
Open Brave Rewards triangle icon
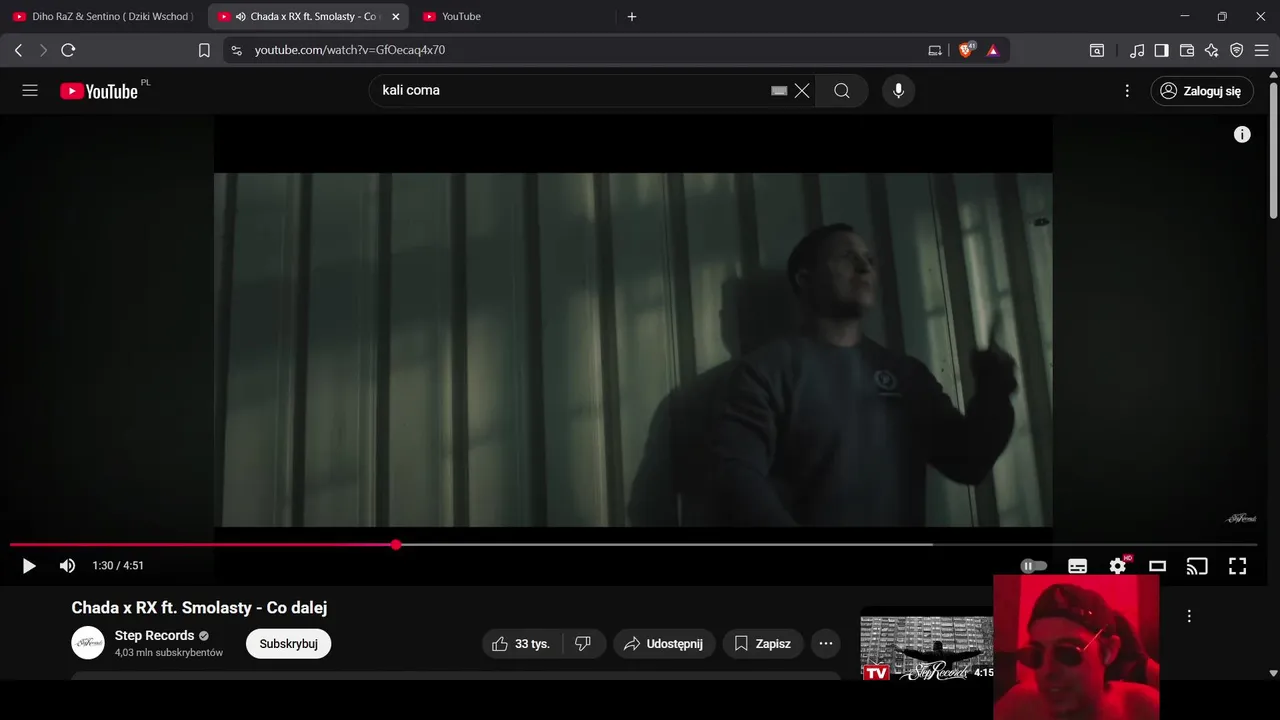pos(993,50)
